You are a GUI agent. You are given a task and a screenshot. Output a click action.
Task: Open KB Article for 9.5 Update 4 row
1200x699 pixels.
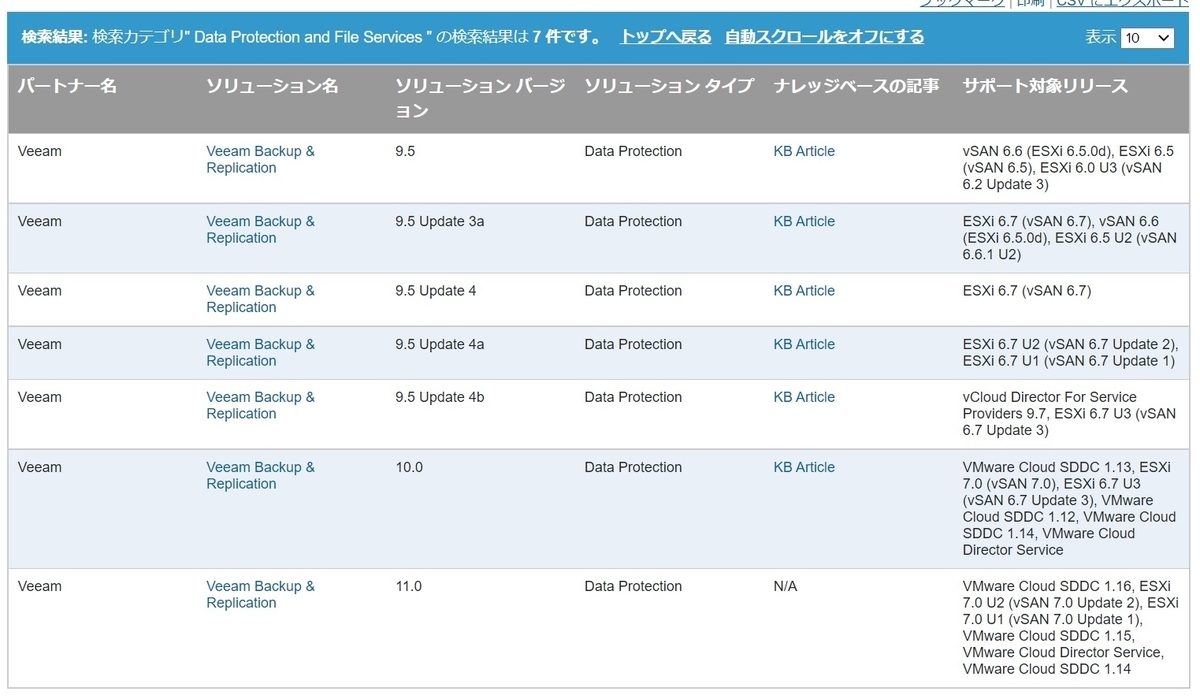pyautogui.click(x=804, y=291)
